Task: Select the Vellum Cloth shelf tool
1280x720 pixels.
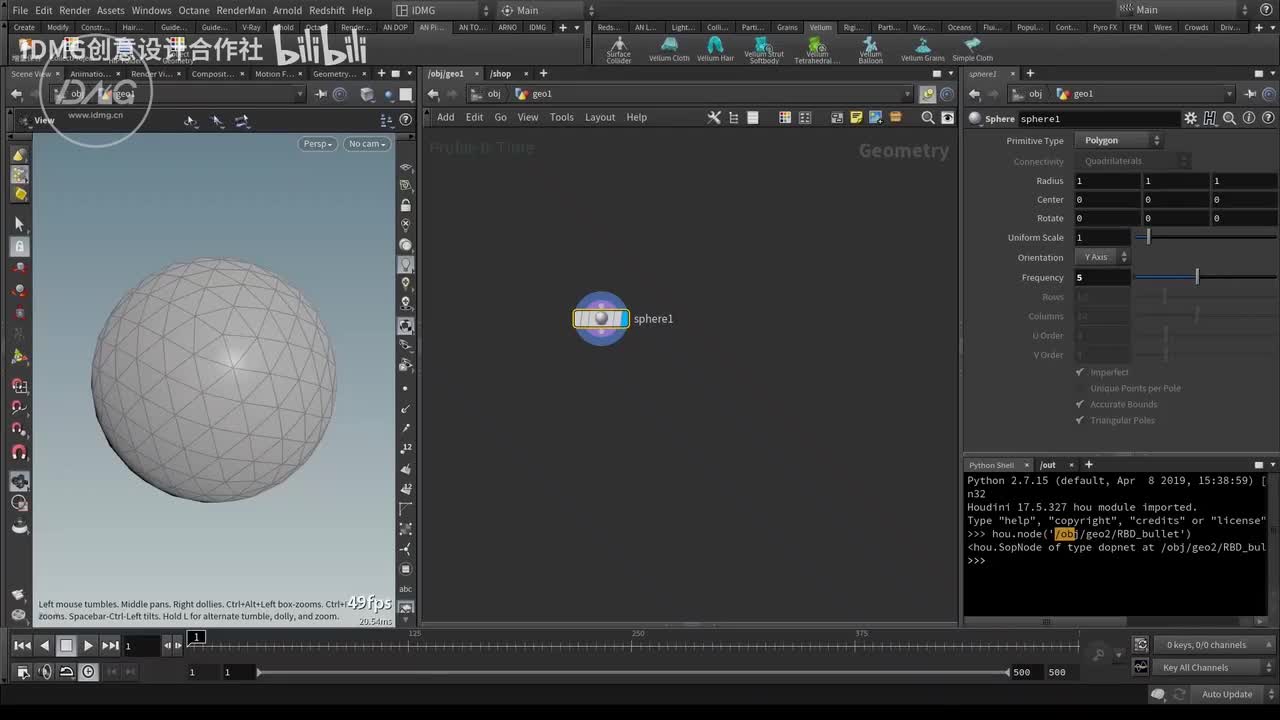Action: [x=669, y=48]
